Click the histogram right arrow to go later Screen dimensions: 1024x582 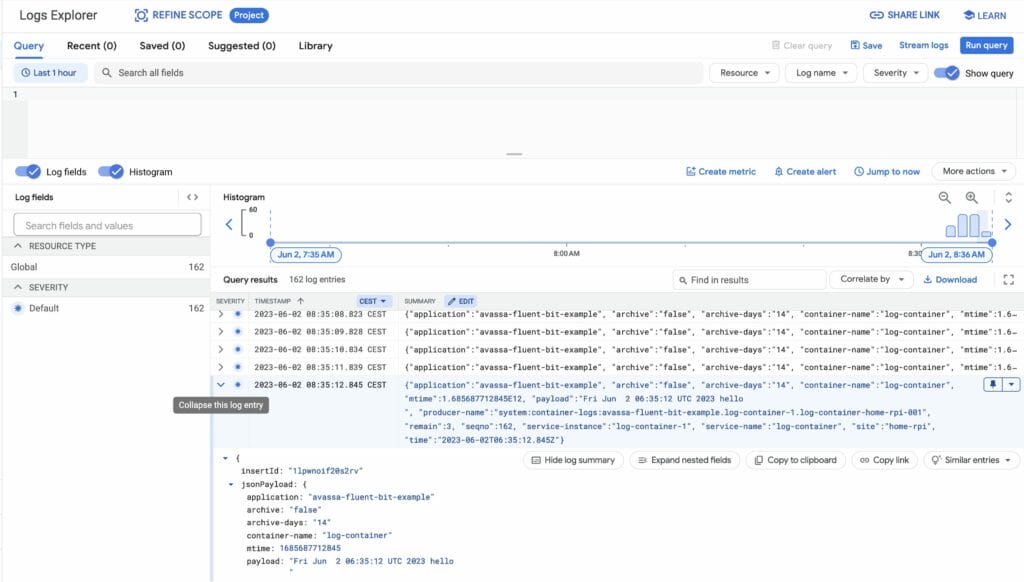[1007, 225]
